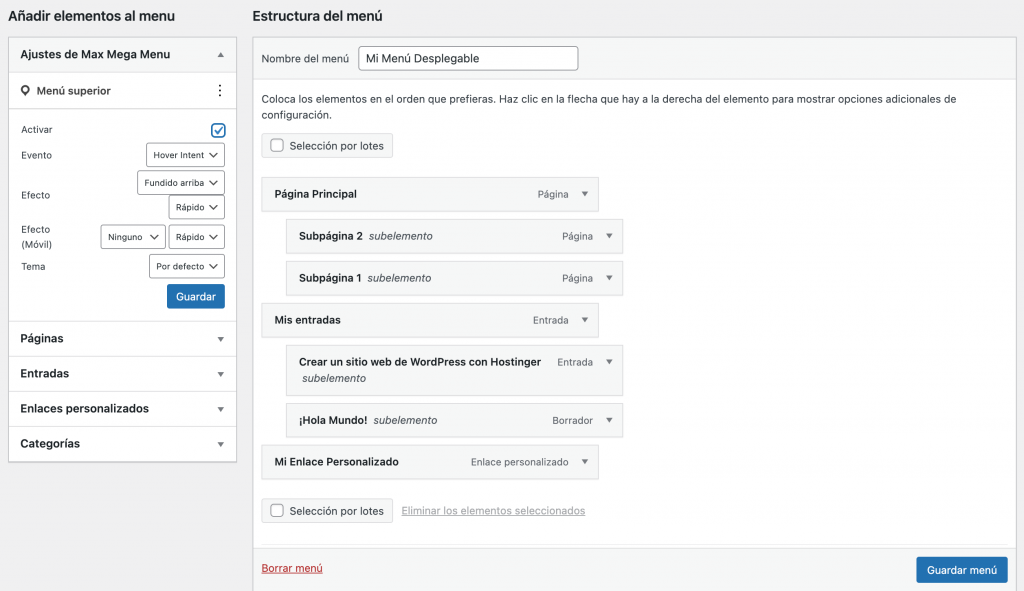
Task: Check the lower Selección por lotes checkbox
Action: [x=276, y=510]
